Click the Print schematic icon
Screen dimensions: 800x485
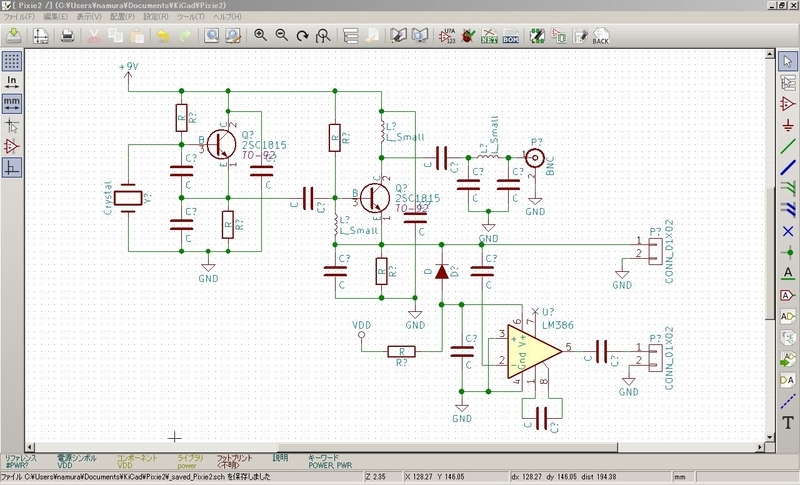point(67,37)
